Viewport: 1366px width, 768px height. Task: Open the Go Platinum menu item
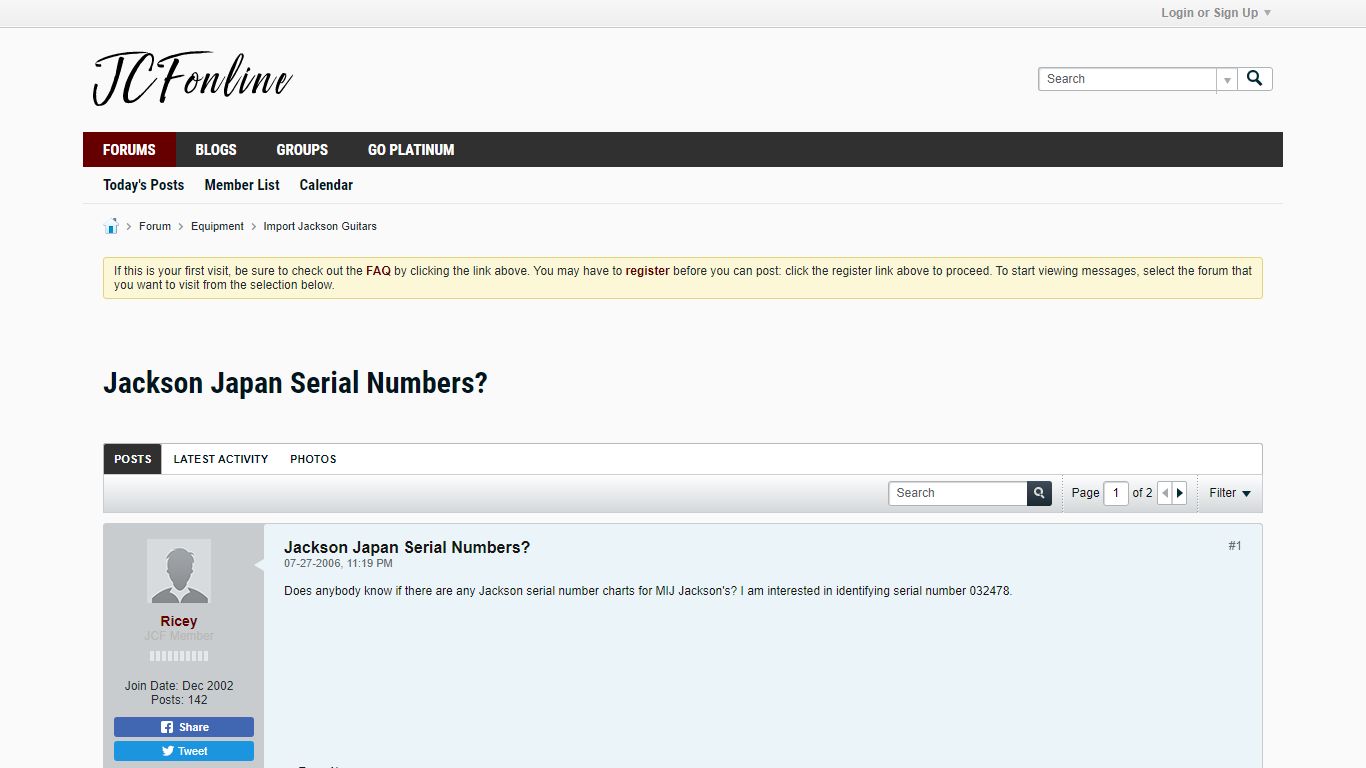coord(411,150)
